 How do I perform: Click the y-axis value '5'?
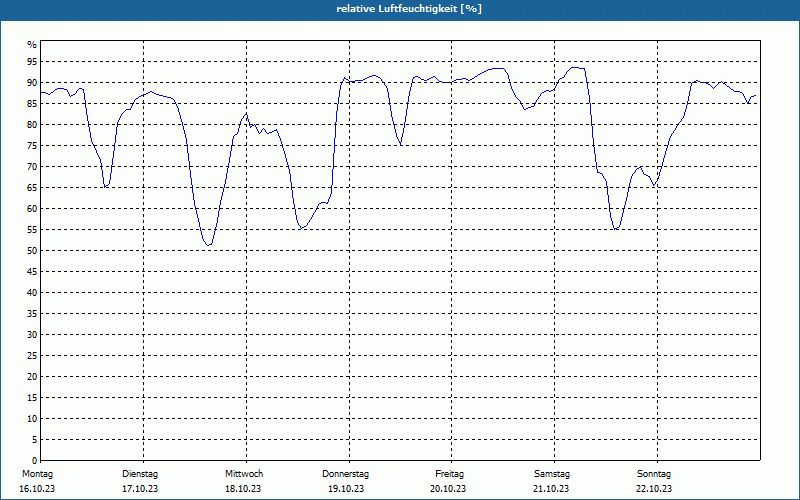35,440
